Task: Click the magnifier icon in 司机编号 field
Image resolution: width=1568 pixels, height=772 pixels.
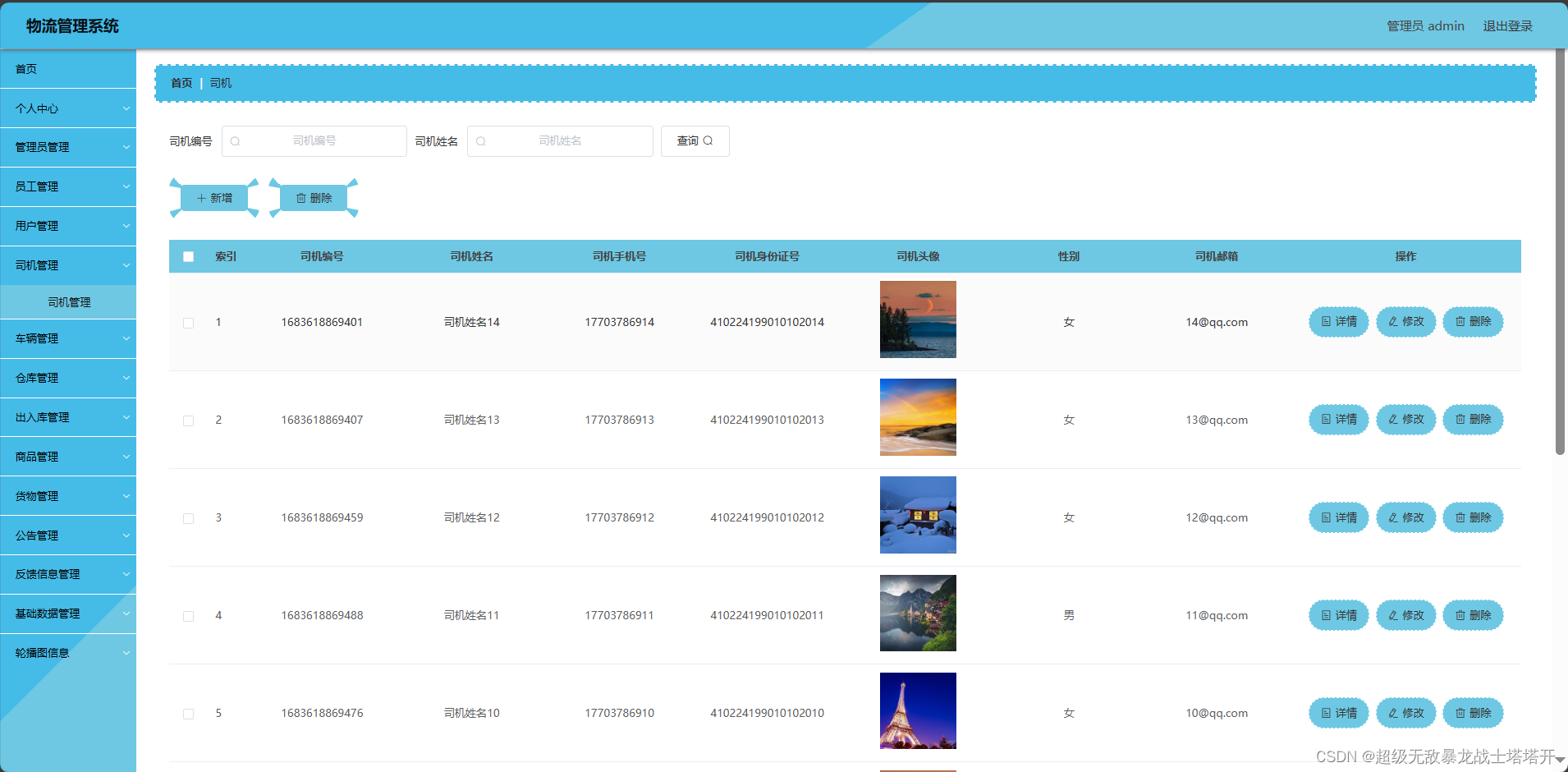Action: coord(236,141)
